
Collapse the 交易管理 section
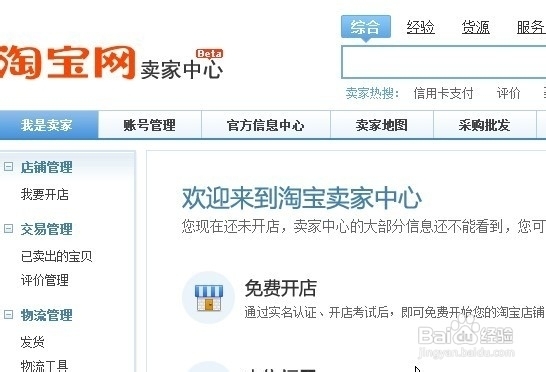click(x=8, y=228)
